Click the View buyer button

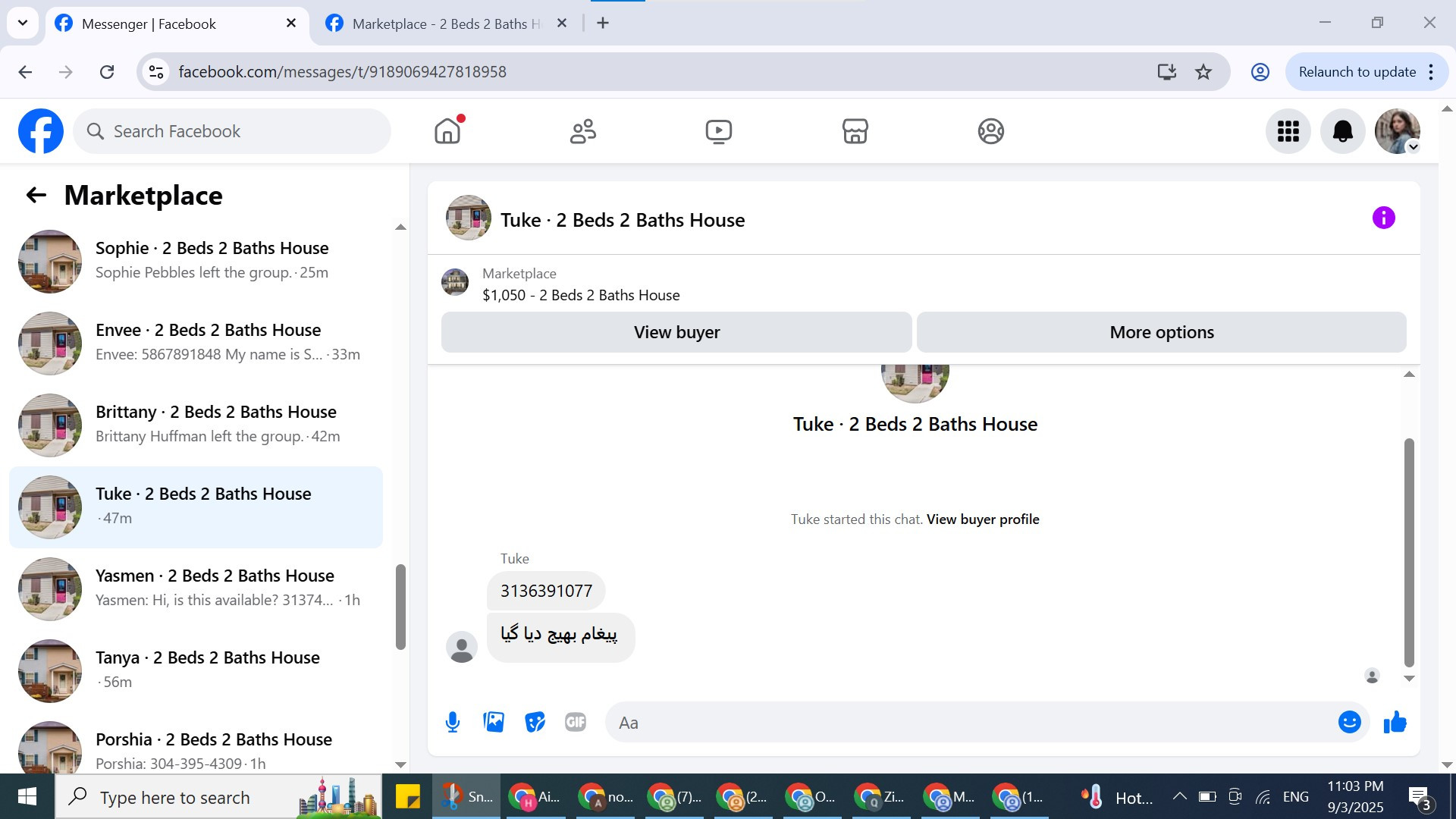[676, 332]
